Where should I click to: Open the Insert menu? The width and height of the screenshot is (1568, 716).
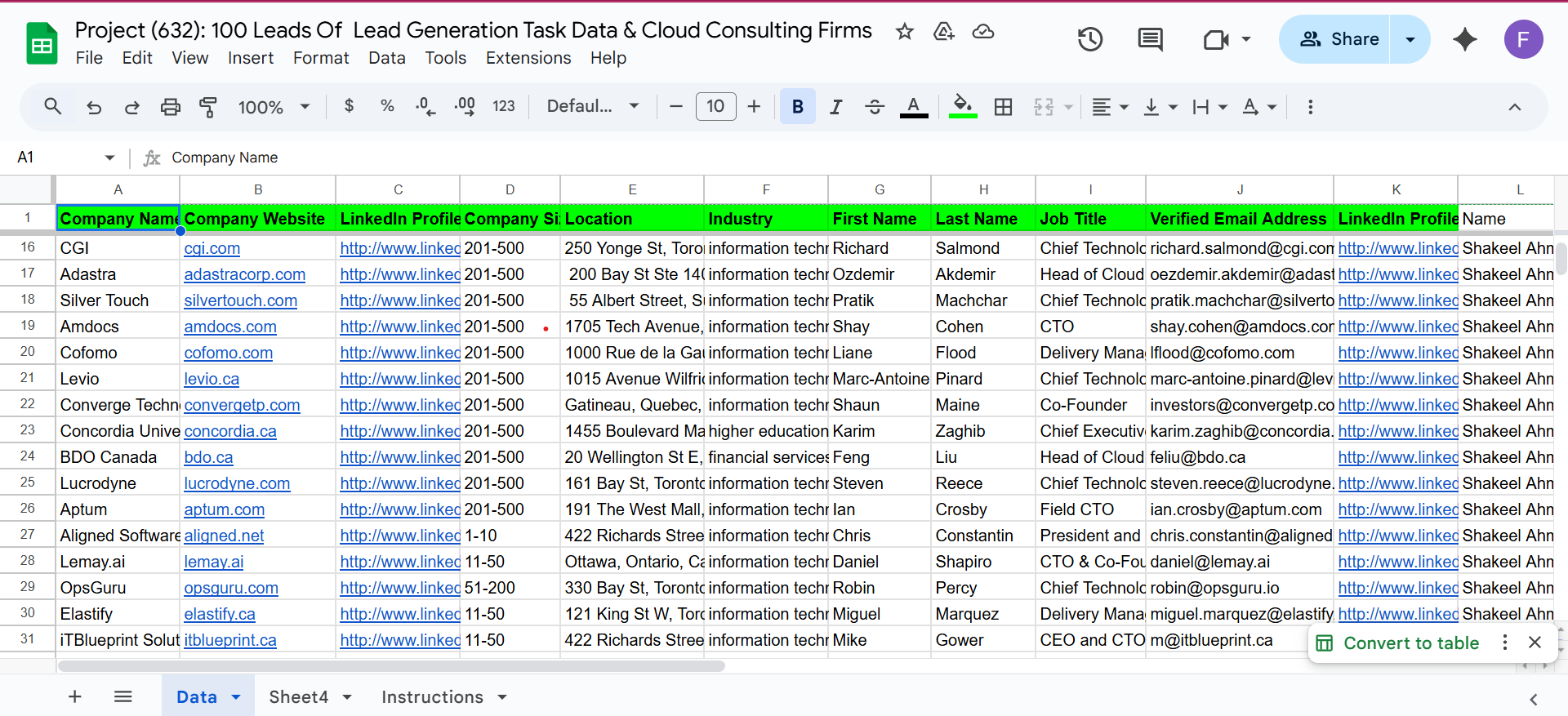(x=251, y=58)
